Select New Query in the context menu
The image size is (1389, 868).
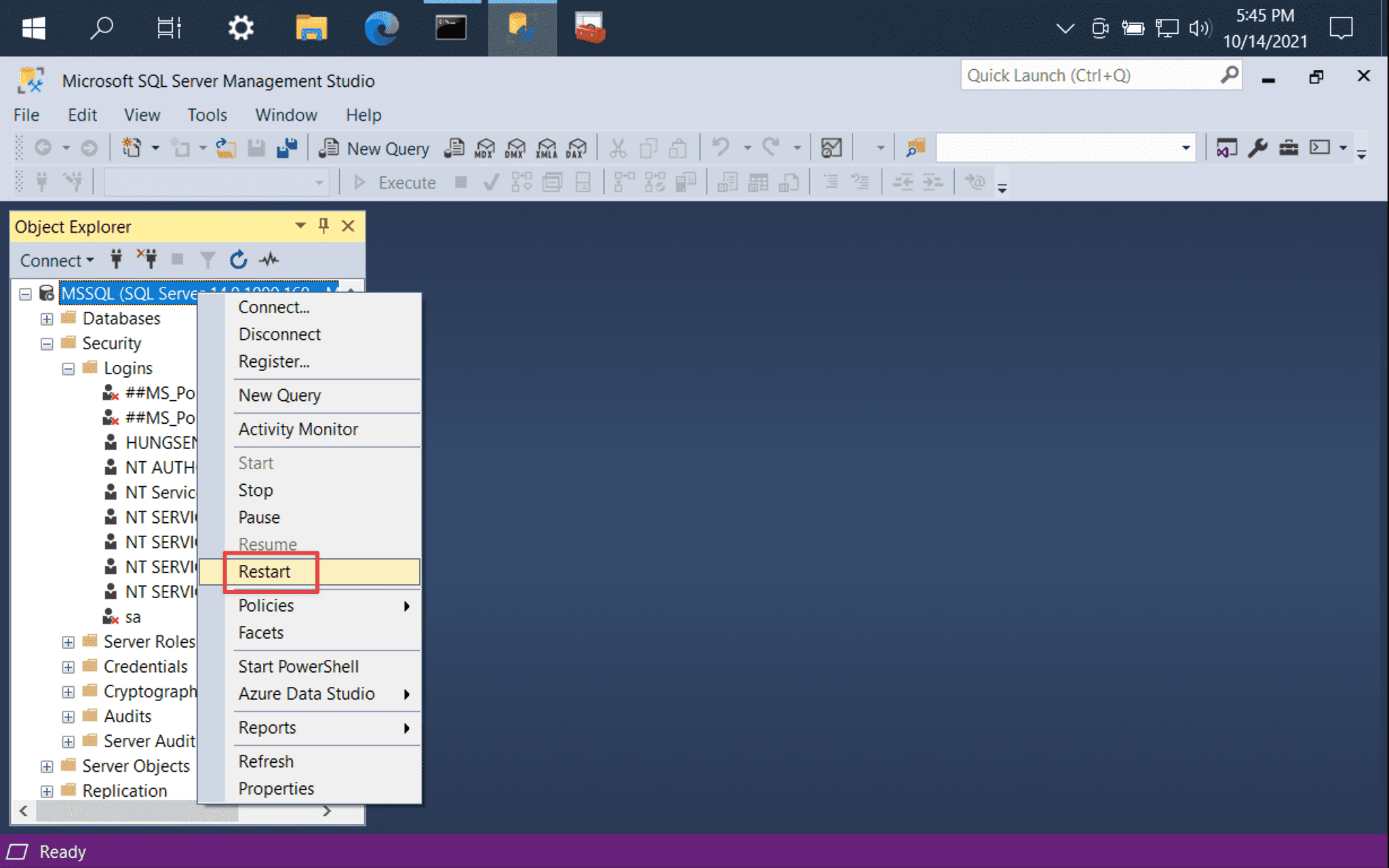coord(309,395)
